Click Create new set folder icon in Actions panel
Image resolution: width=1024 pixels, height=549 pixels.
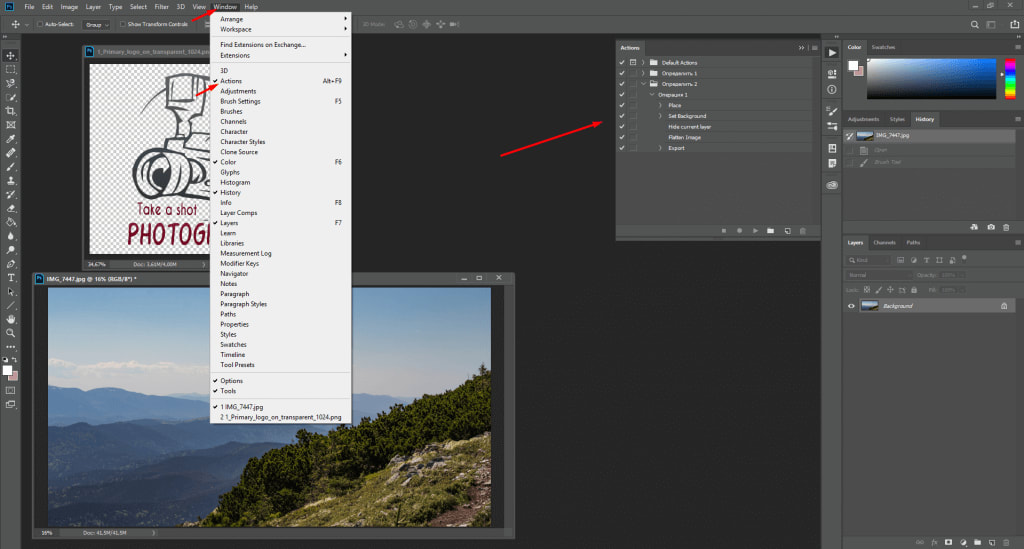click(x=771, y=231)
